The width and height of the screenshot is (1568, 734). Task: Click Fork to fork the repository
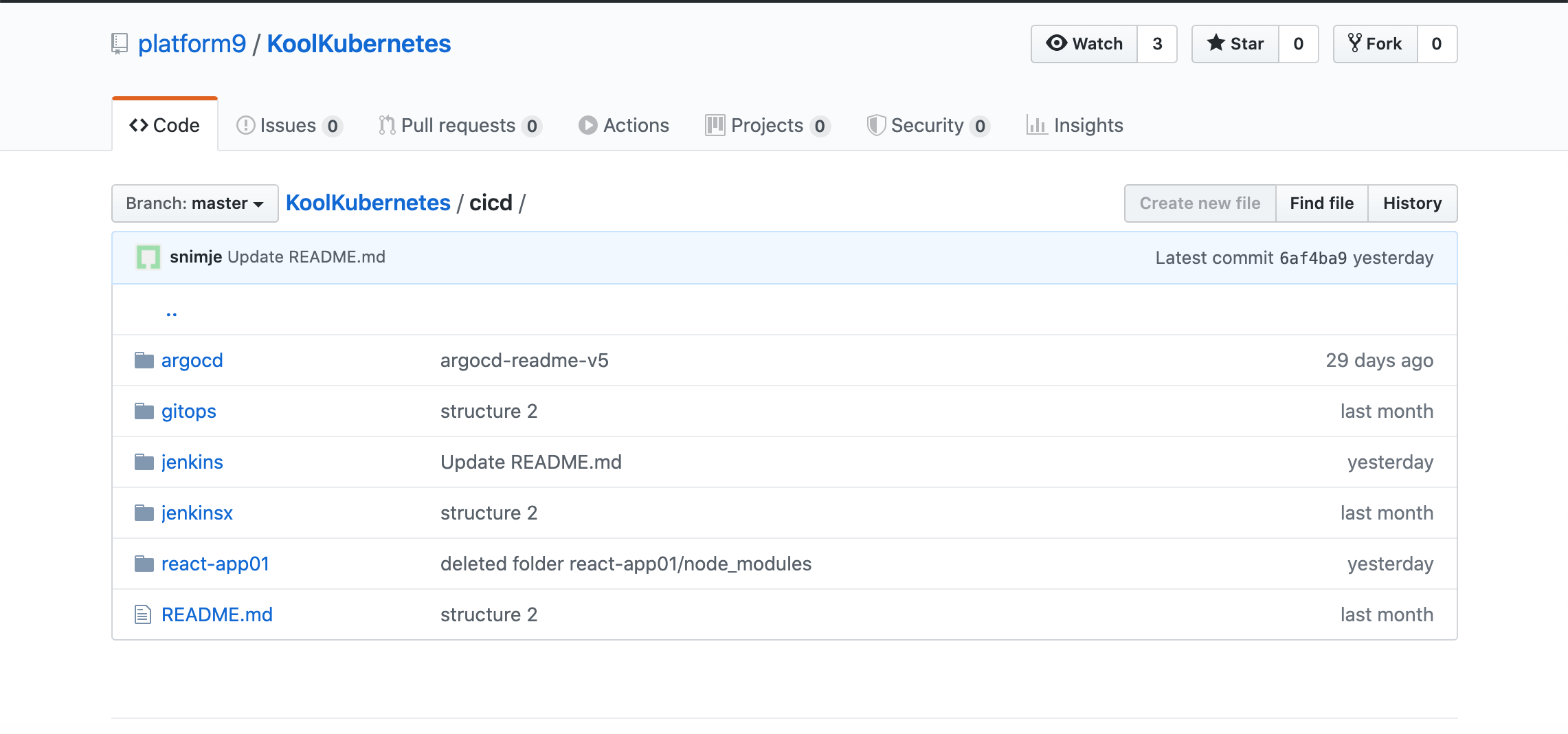coord(1375,43)
